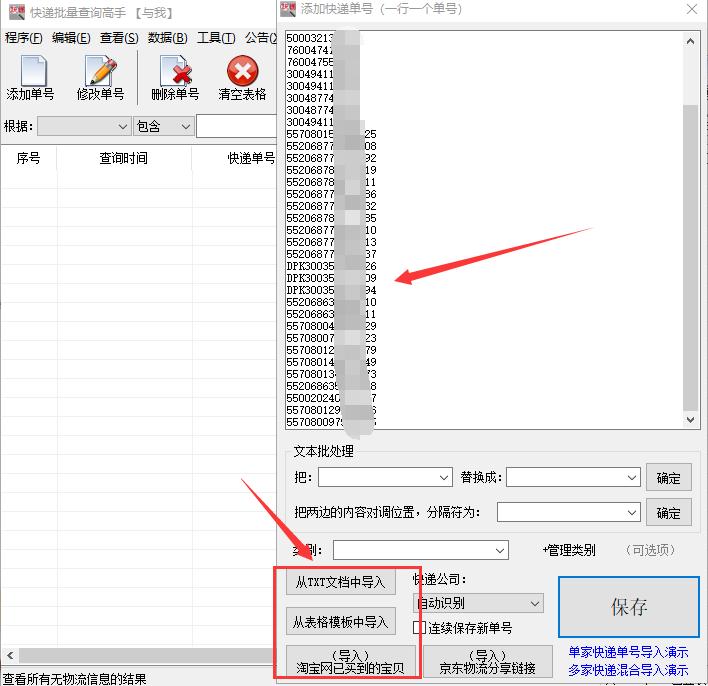Open the 类别 category dropdown

tap(500, 550)
